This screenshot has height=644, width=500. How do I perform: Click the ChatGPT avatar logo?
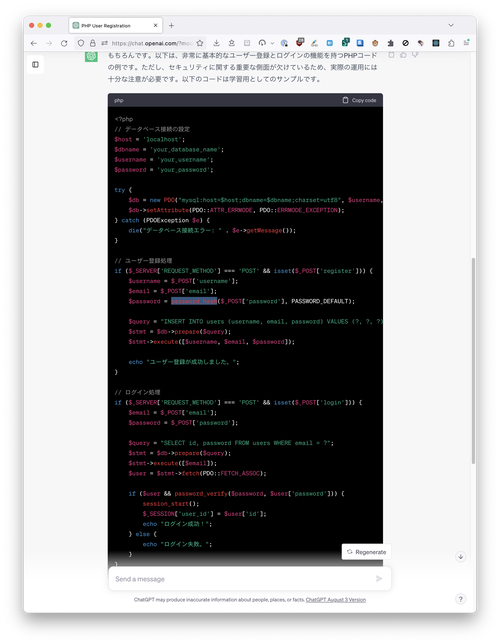[x=91, y=56]
